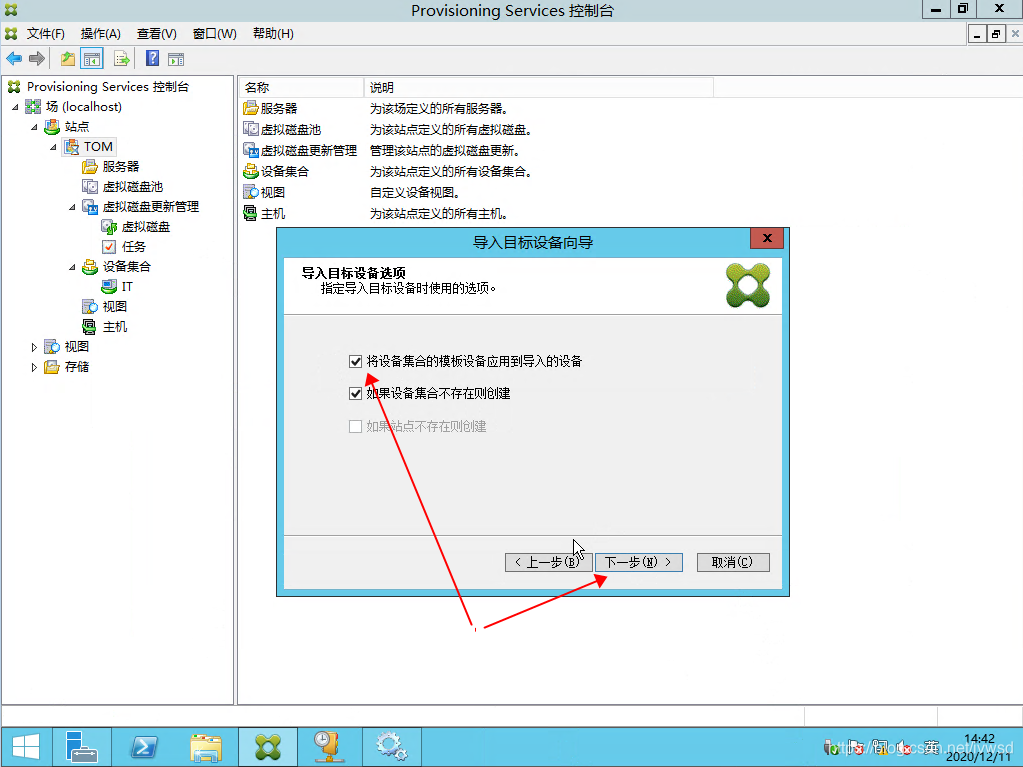This screenshot has height=767, width=1023.
Task: Click the Windows Start button
Action: tap(25, 747)
